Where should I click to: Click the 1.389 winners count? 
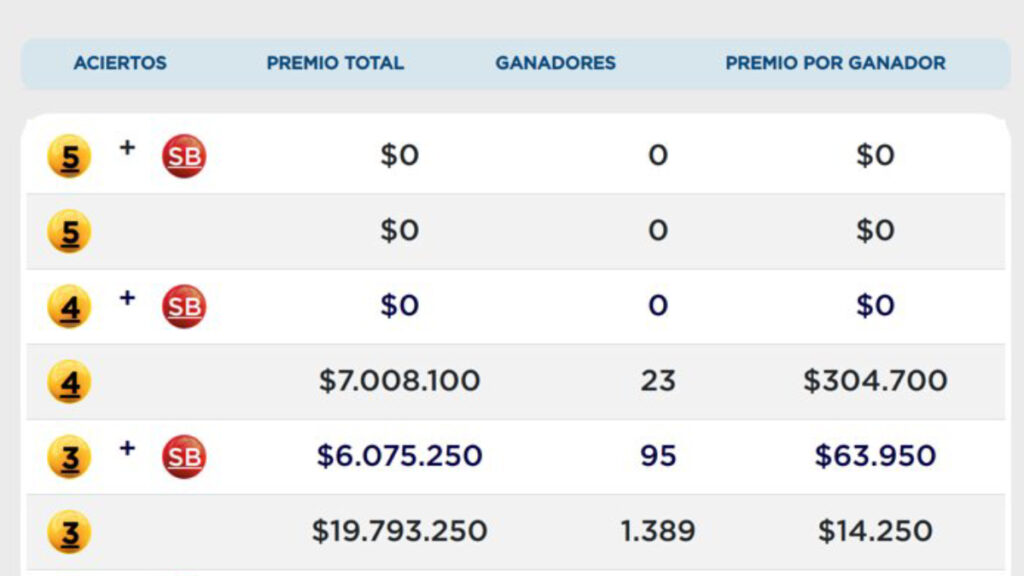click(657, 531)
